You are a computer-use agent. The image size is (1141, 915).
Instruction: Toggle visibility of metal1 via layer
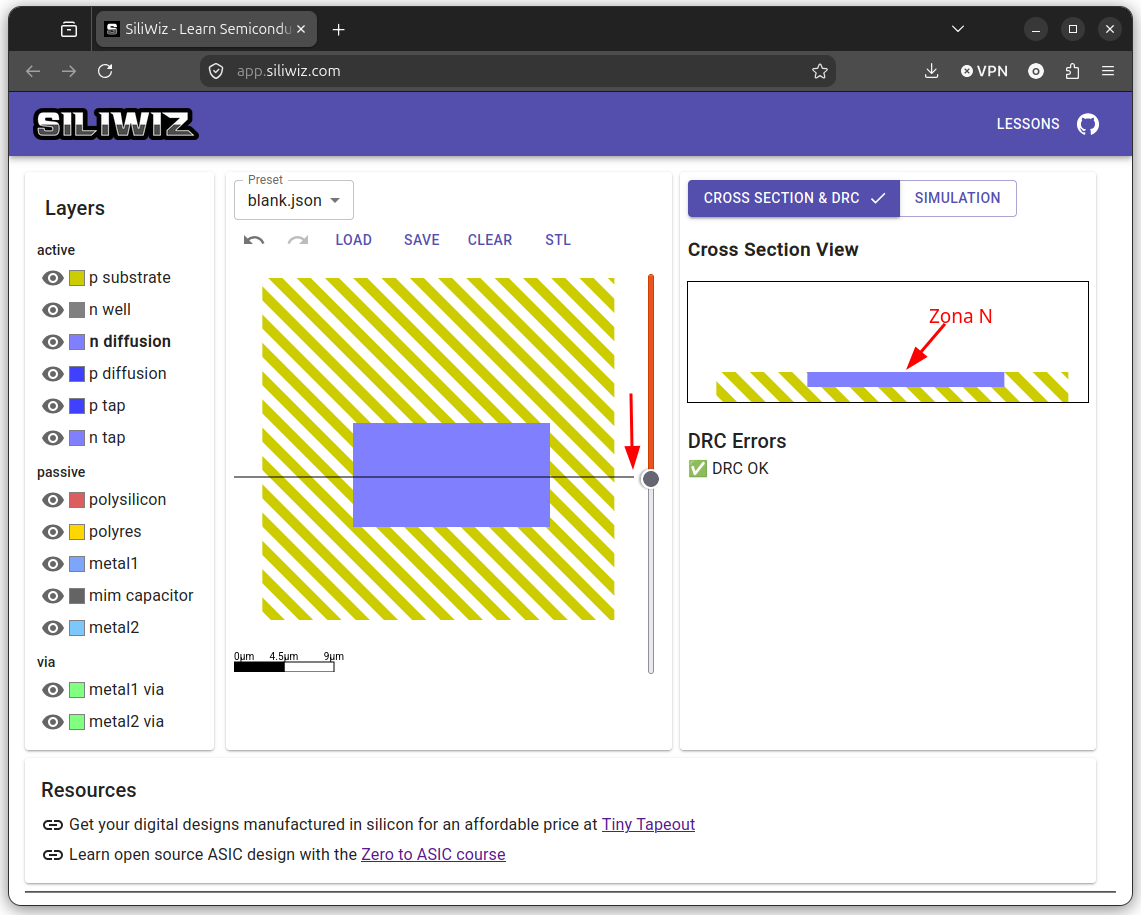(x=52, y=690)
